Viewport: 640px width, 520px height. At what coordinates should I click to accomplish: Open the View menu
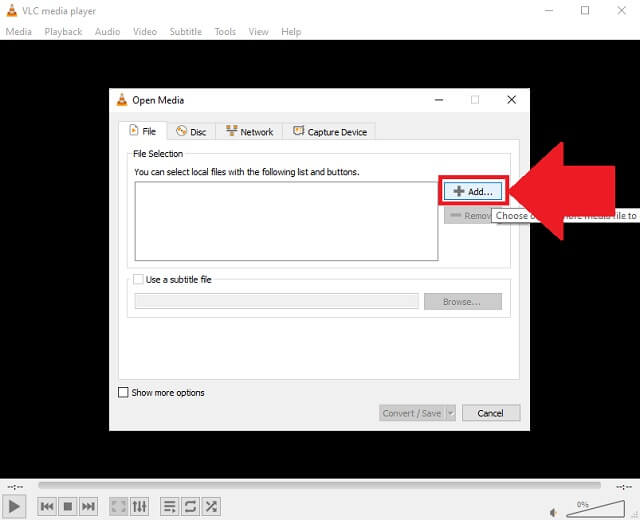(x=258, y=31)
